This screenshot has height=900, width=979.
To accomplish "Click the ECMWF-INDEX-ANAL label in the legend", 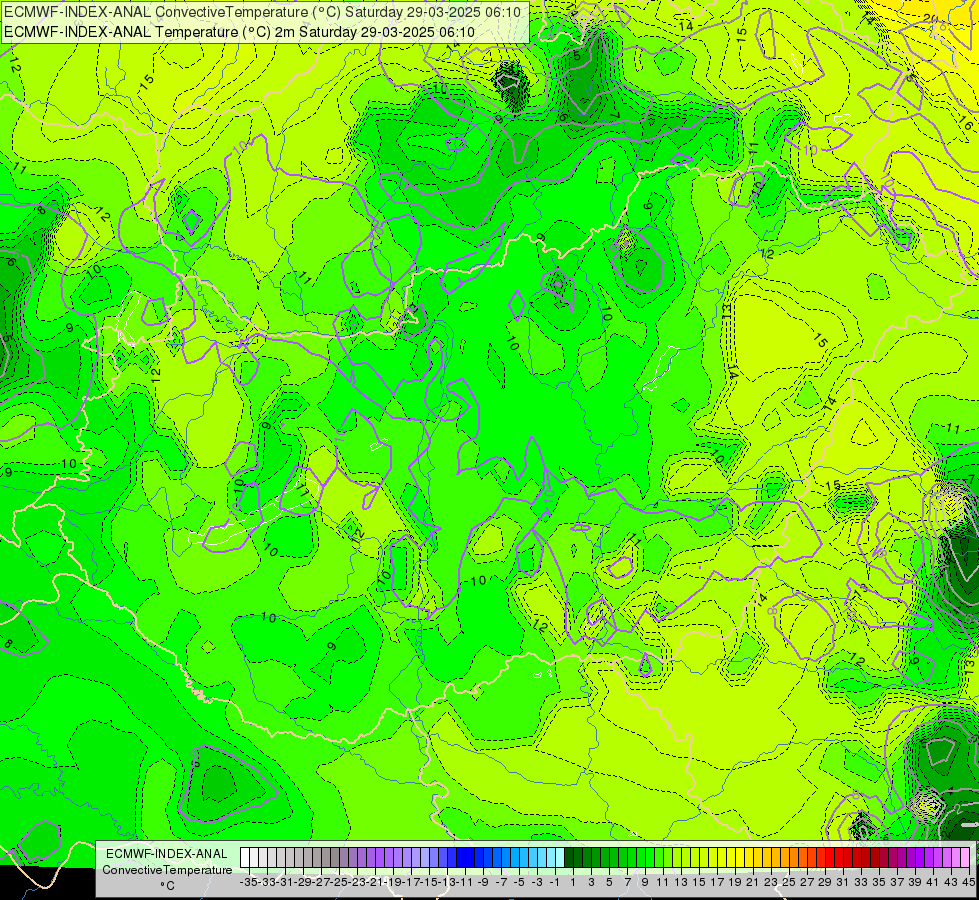I will point(167,853).
